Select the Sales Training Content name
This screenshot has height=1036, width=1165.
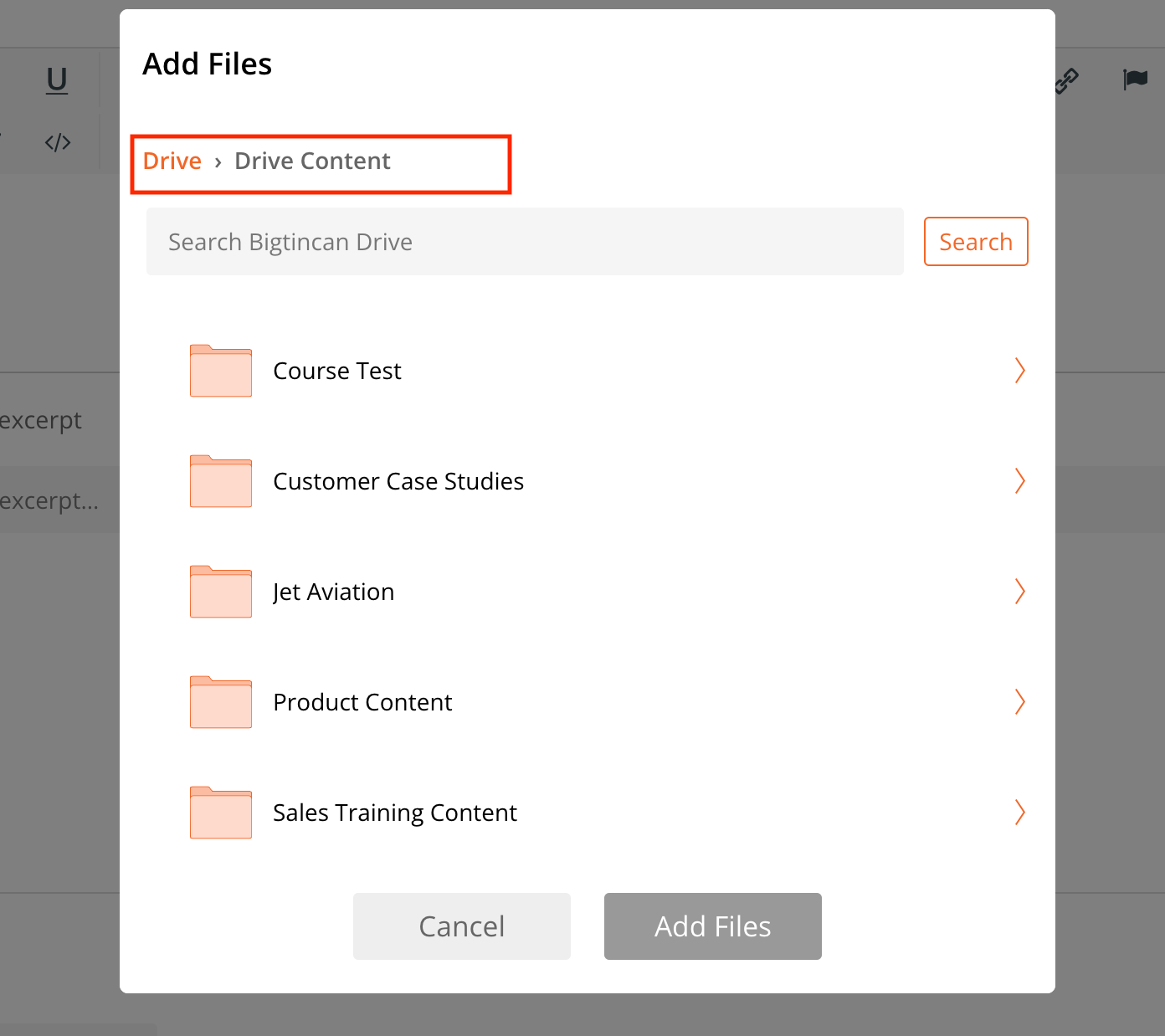point(395,813)
